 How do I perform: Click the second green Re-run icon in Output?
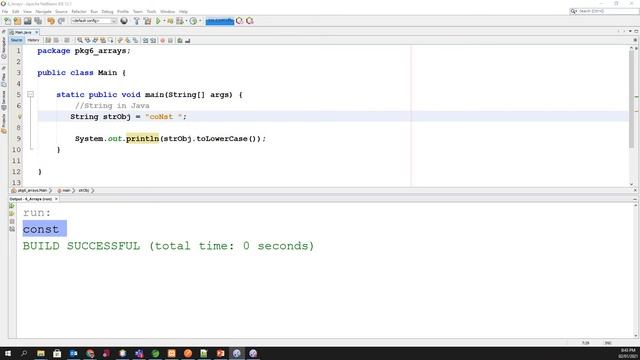pyautogui.click(x=12, y=213)
